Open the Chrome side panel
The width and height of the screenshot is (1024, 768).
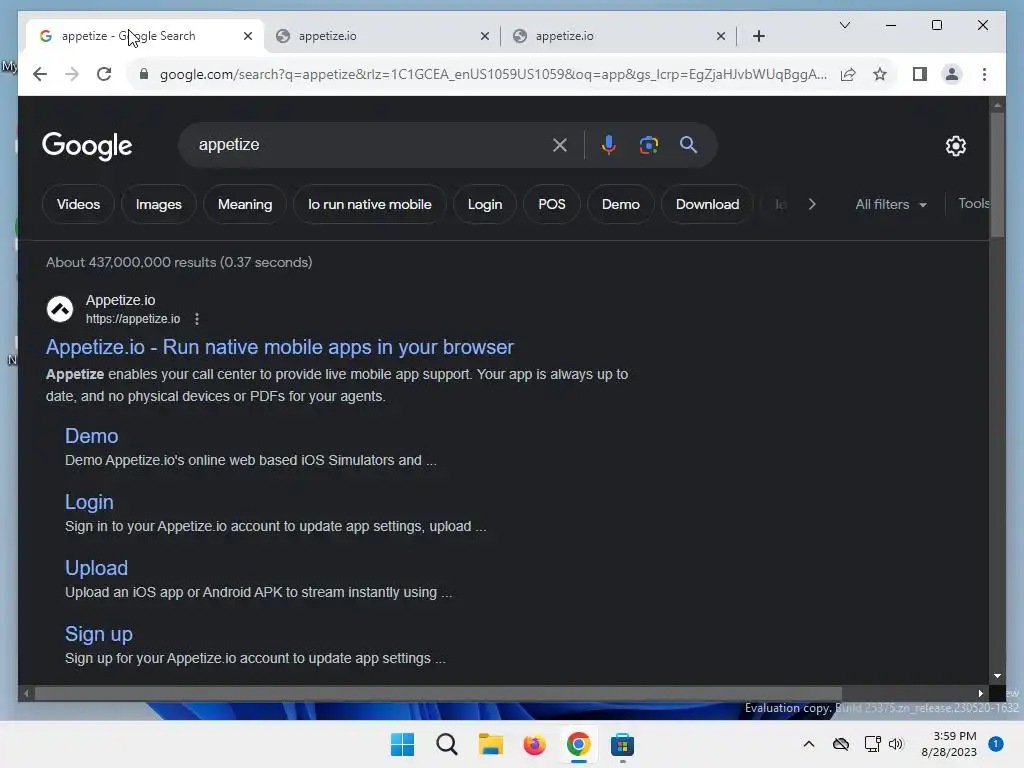920,74
